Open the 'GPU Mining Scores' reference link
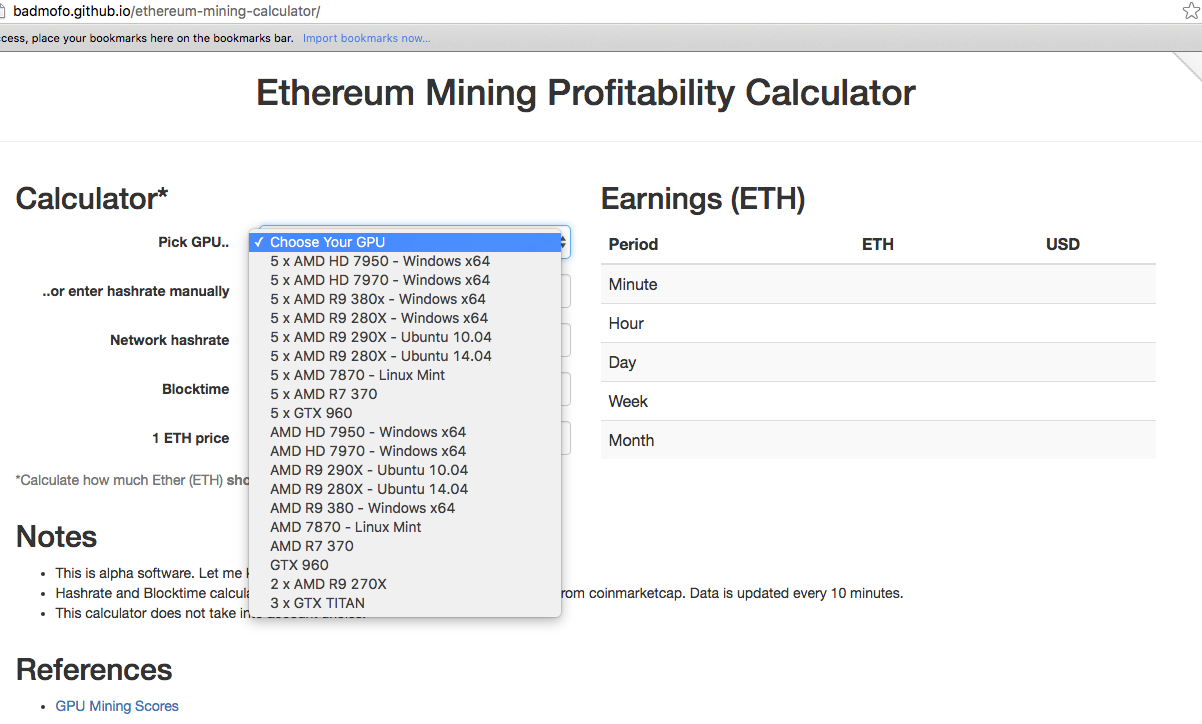 (117, 706)
